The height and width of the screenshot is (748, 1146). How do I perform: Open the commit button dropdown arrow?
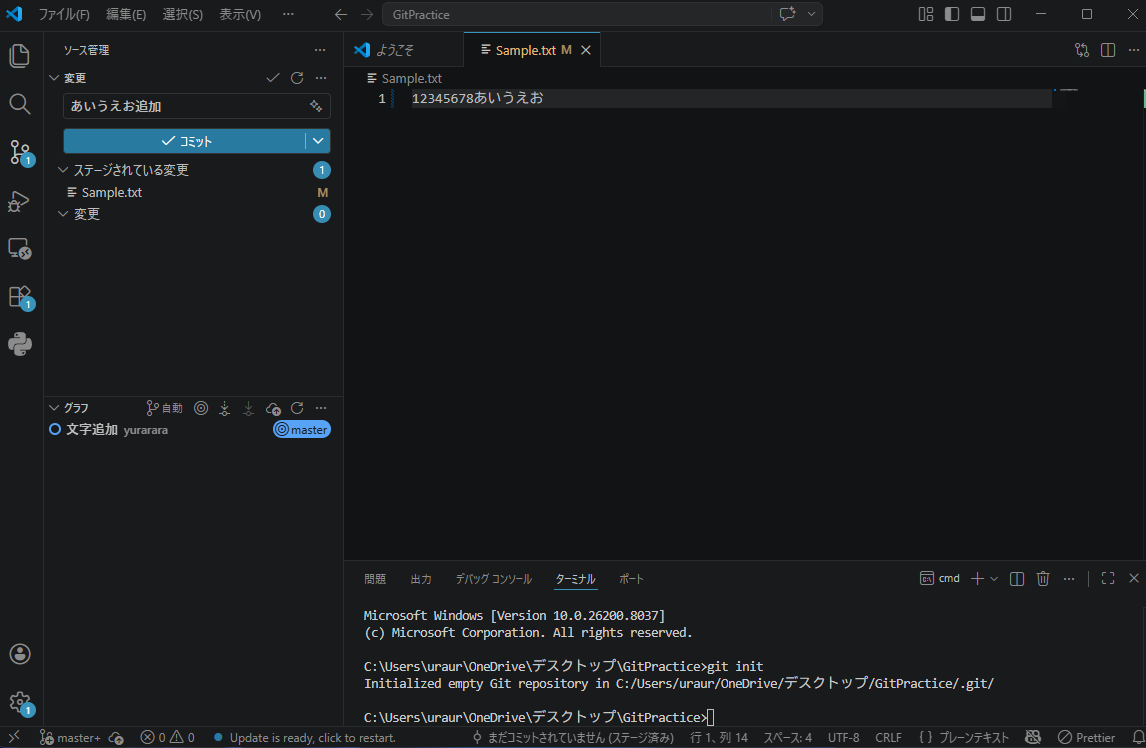click(x=318, y=141)
